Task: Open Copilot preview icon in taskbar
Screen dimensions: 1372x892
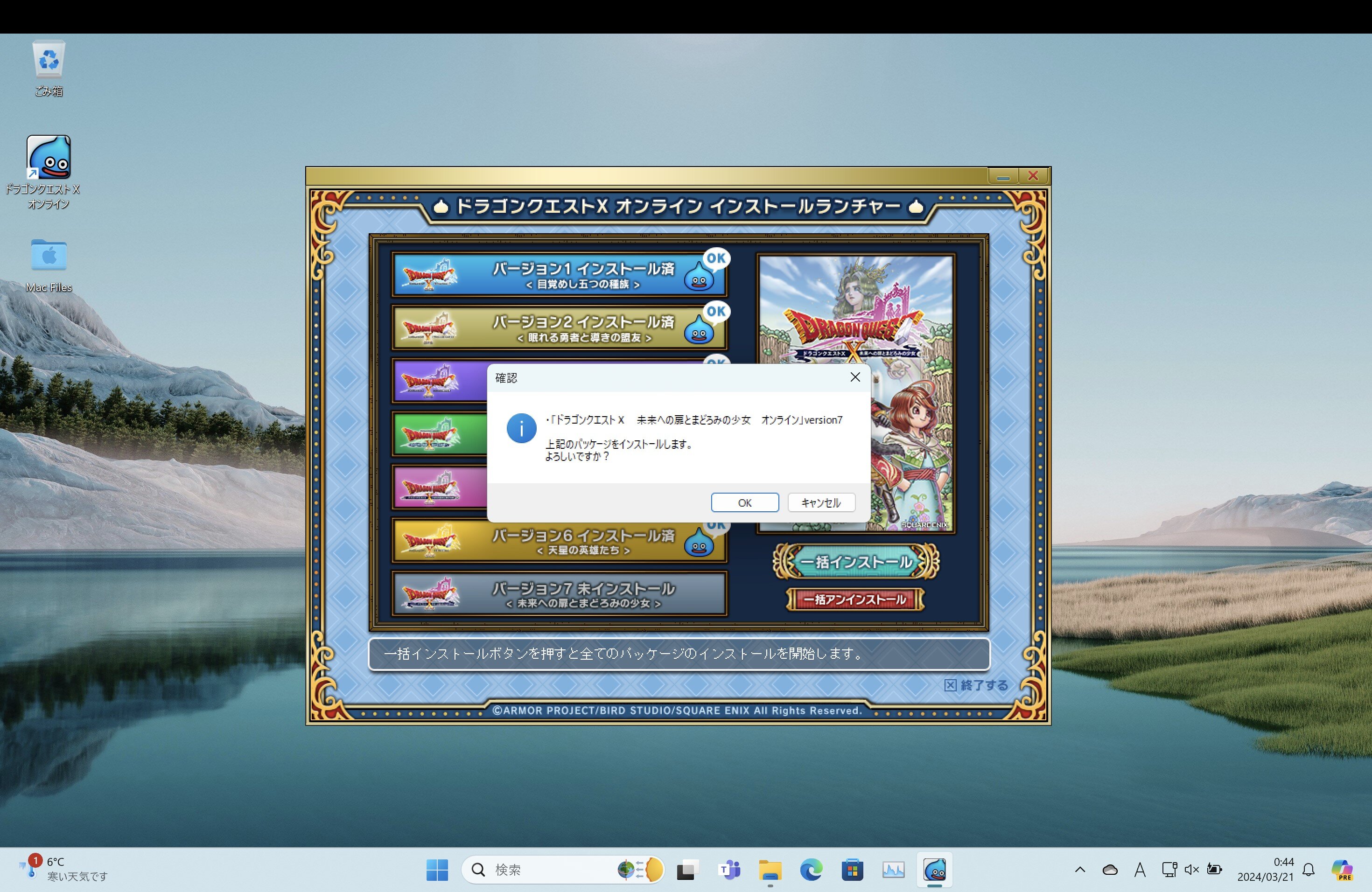Action: [1342, 870]
